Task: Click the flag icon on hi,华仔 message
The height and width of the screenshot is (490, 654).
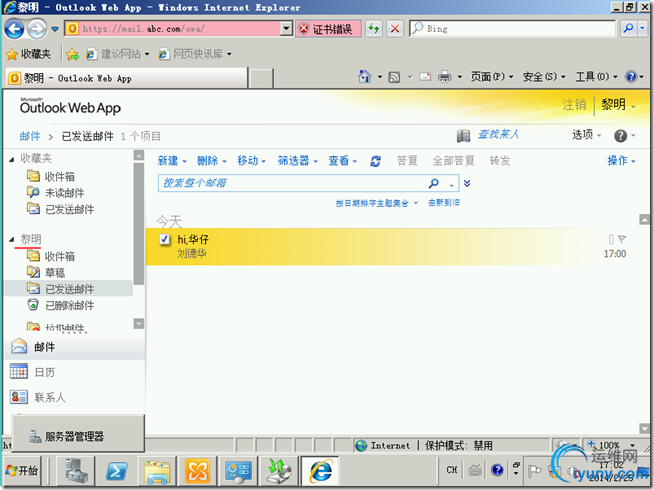Action: point(622,239)
